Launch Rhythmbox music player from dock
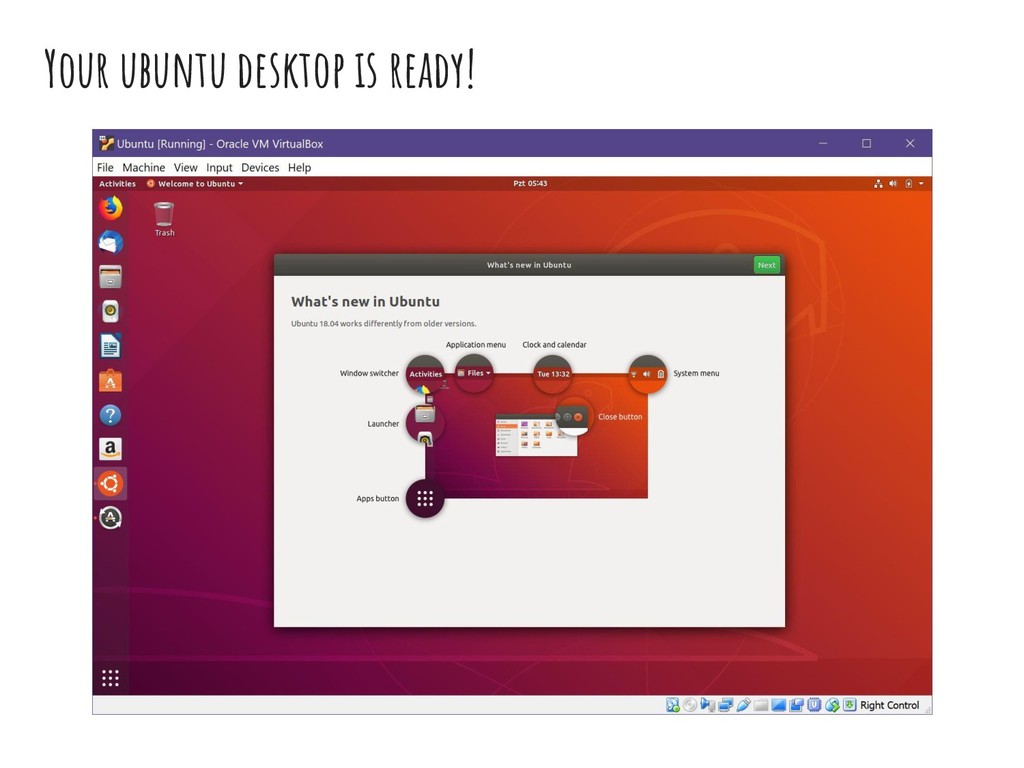Image resolution: width=1024 pixels, height=768 pixels. pyautogui.click(x=110, y=312)
